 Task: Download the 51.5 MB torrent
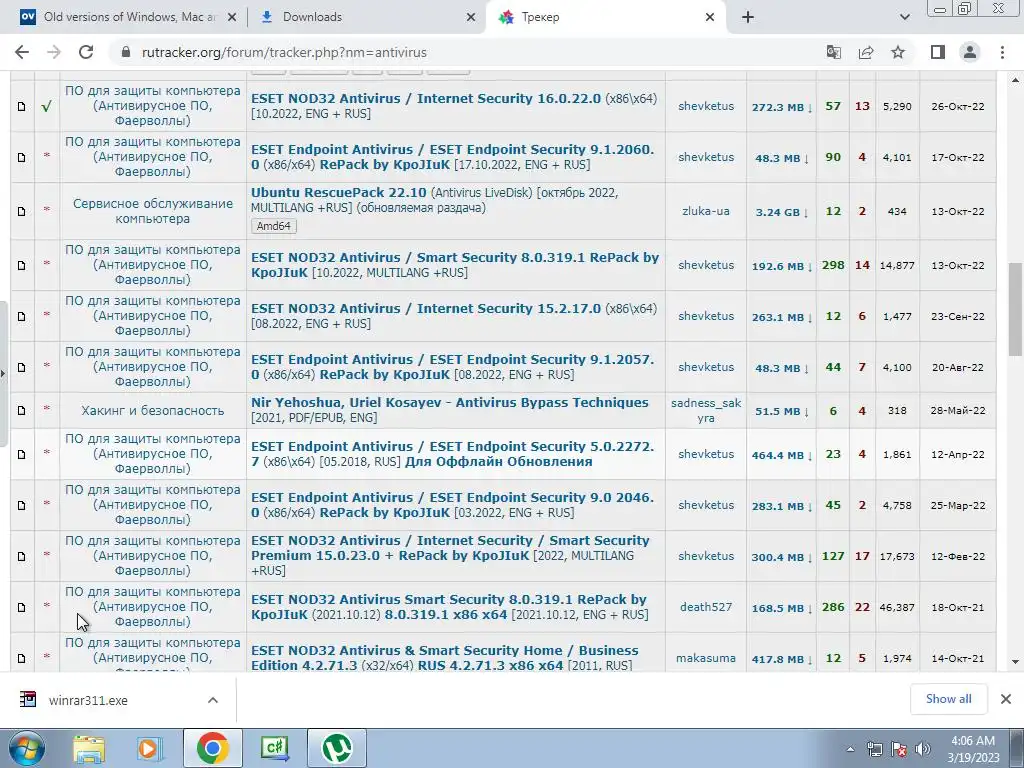[781, 411]
